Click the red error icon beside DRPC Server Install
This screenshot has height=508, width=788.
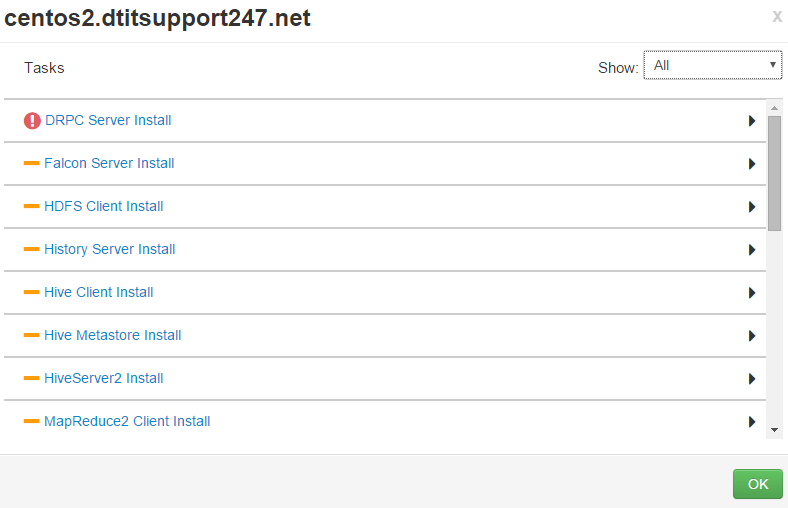pyautogui.click(x=33, y=121)
